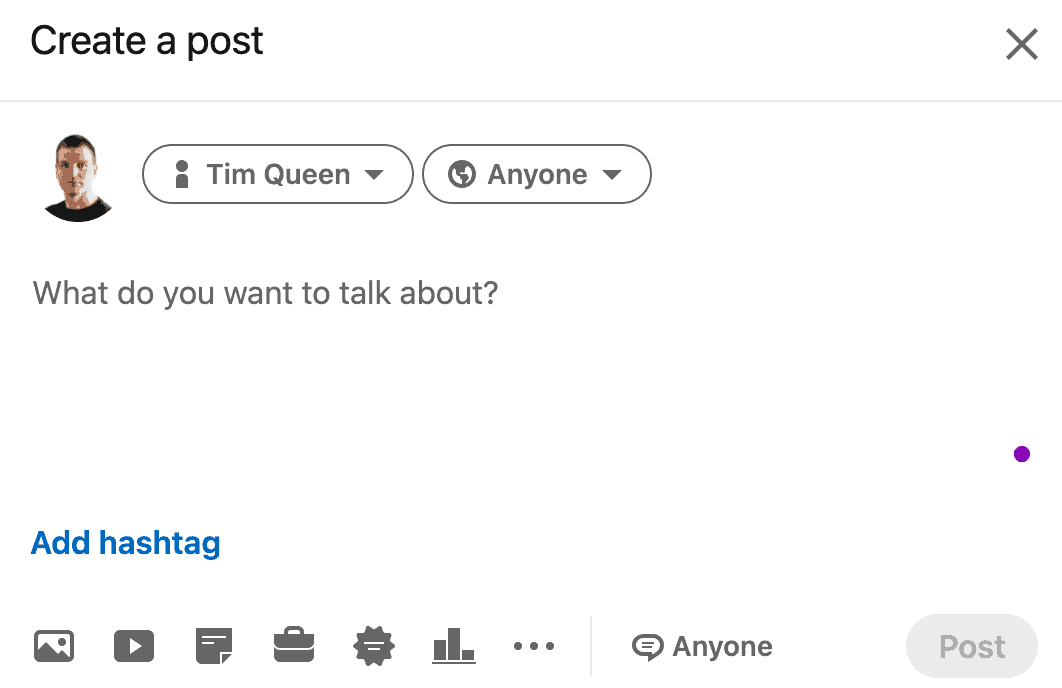Click the briefcase hiring icon
This screenshot has width=1062, height=688.
(x=294, y=646)
